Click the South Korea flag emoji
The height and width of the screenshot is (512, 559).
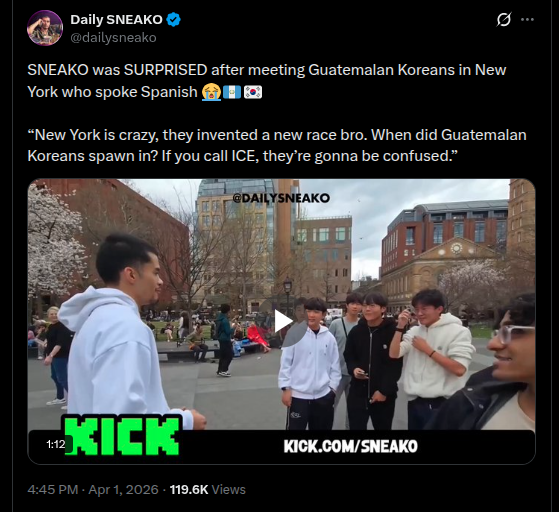[253, 92]
